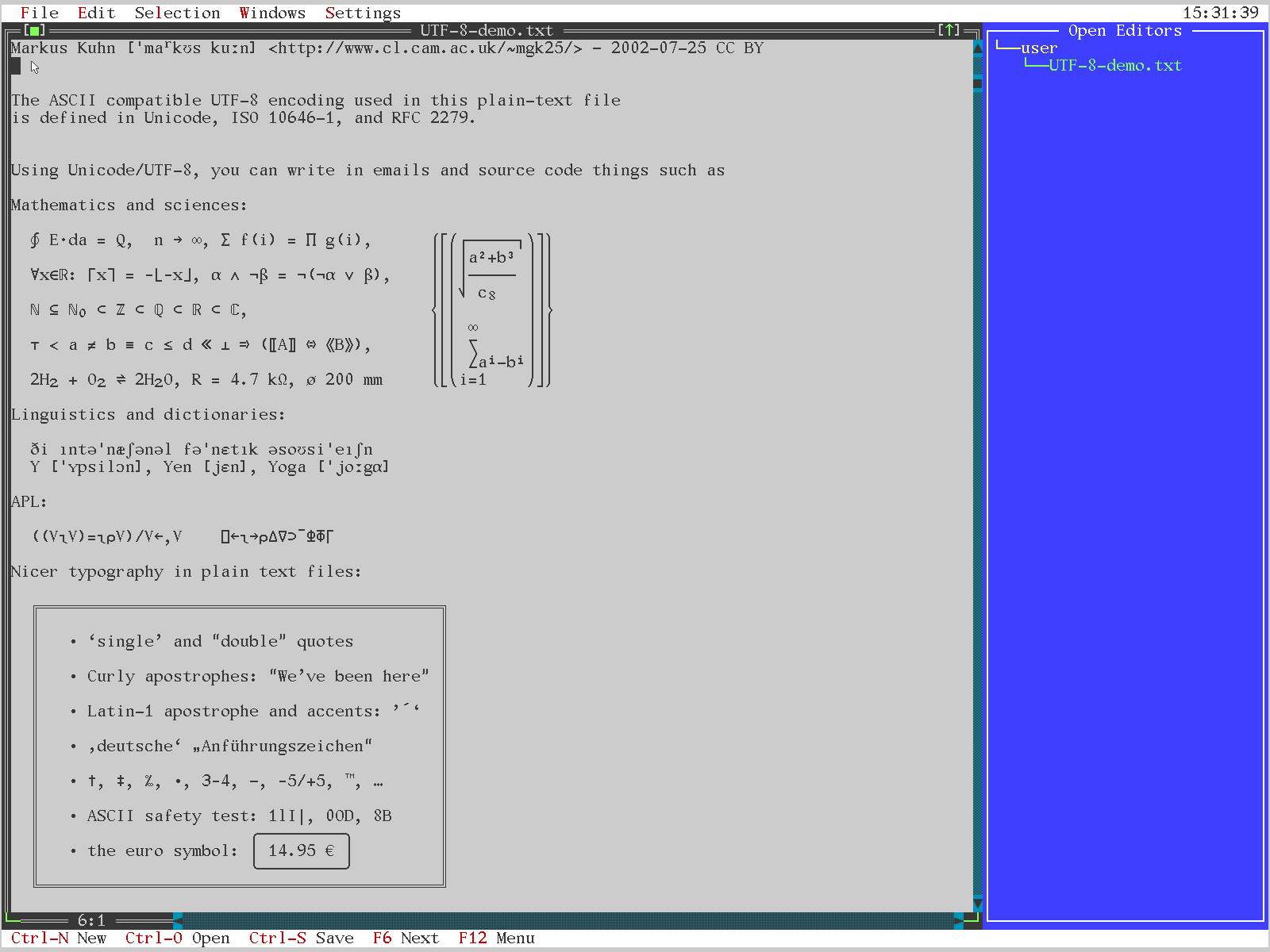
Task: Click the horizontal scrollbar right arrow
Action: 959,920
